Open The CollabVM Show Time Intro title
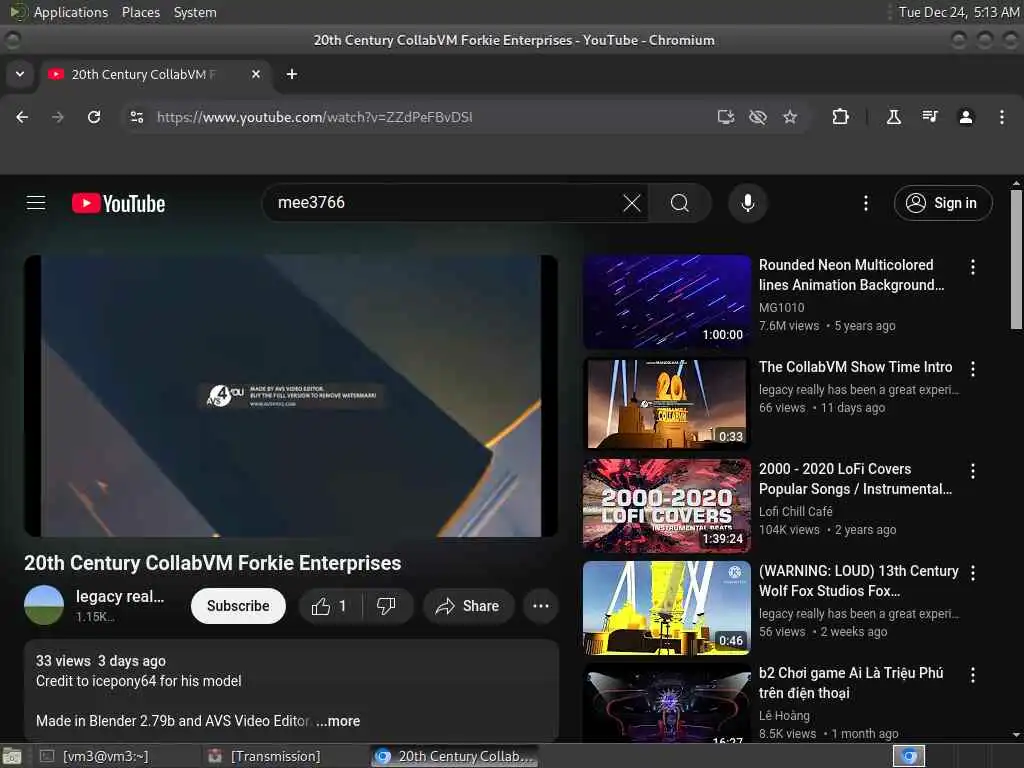 click(x=856, y=367)
